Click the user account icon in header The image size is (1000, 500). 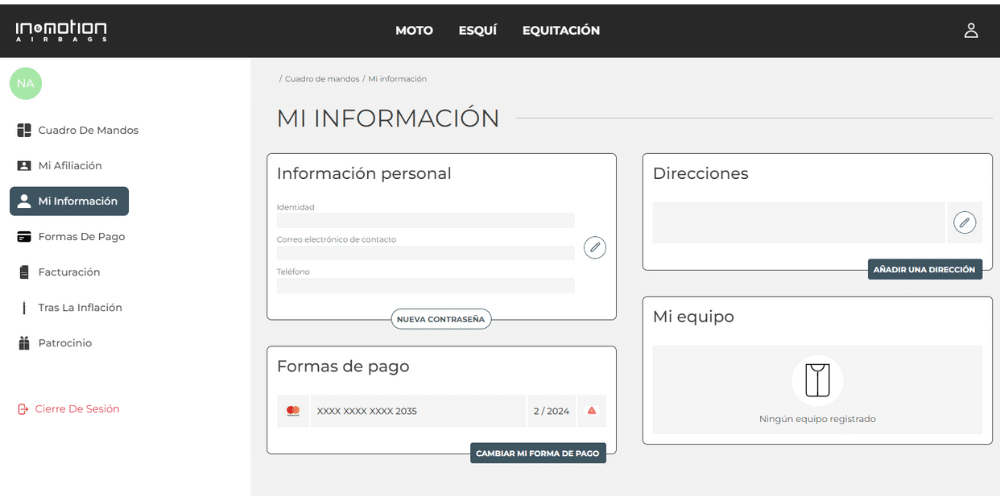tap(970, 30)
